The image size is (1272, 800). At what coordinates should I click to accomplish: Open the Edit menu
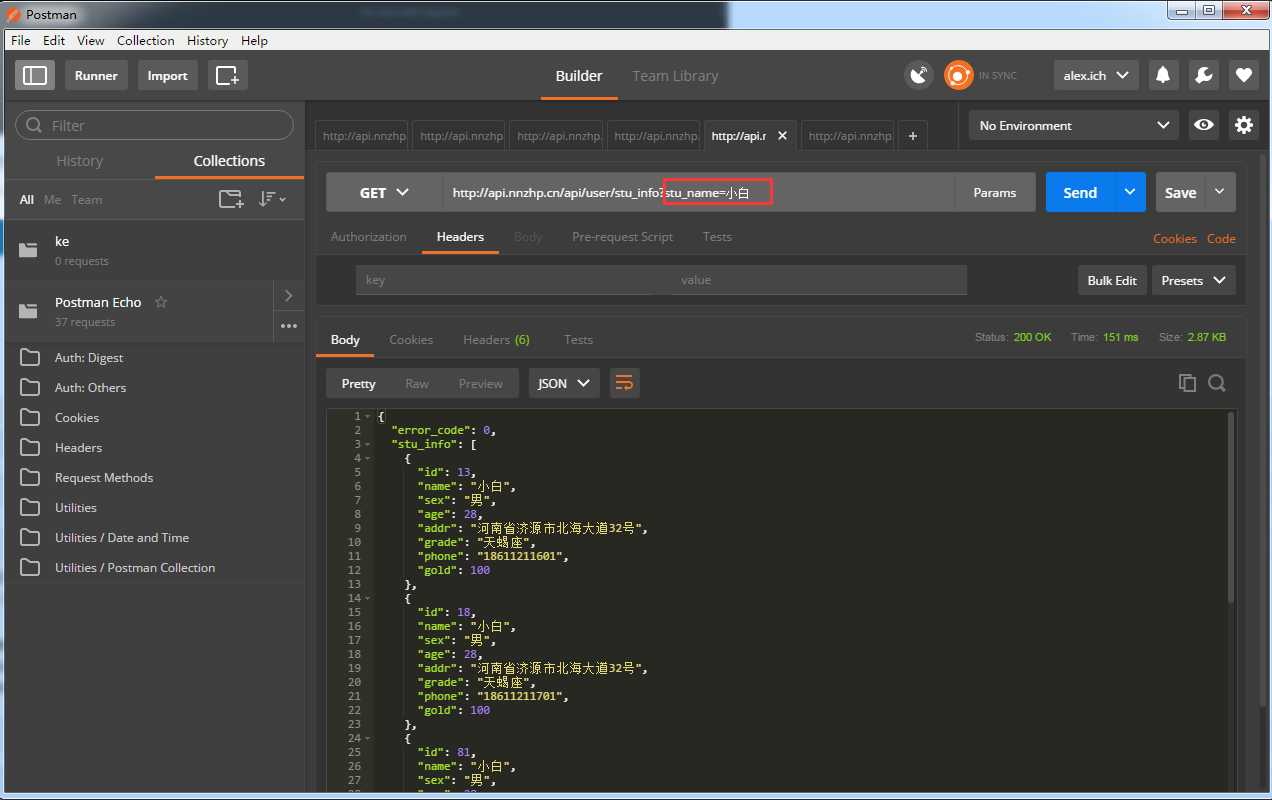click(54, 40)
